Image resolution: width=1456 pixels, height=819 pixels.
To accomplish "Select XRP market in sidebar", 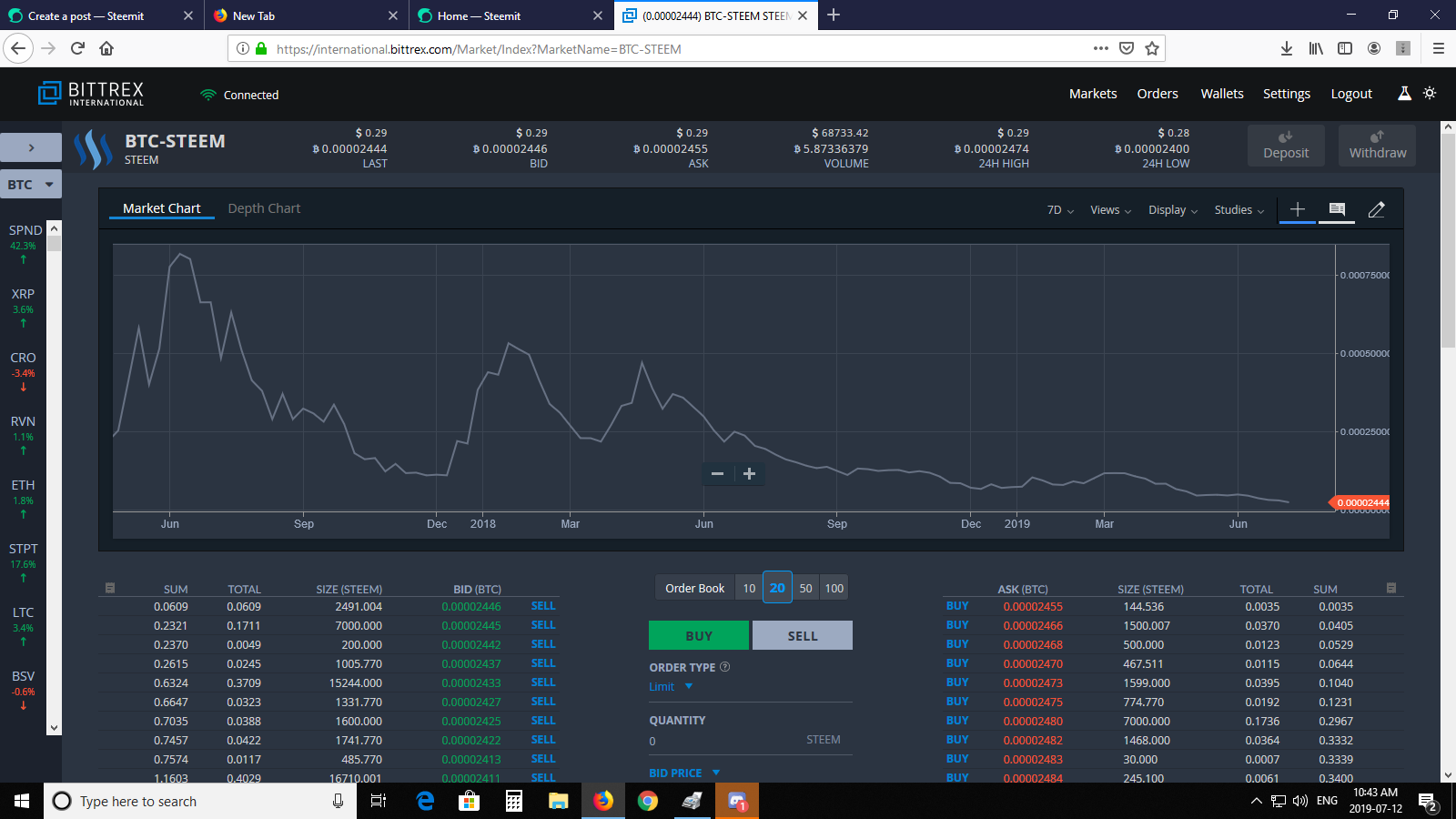I will (x=24, y=308).
